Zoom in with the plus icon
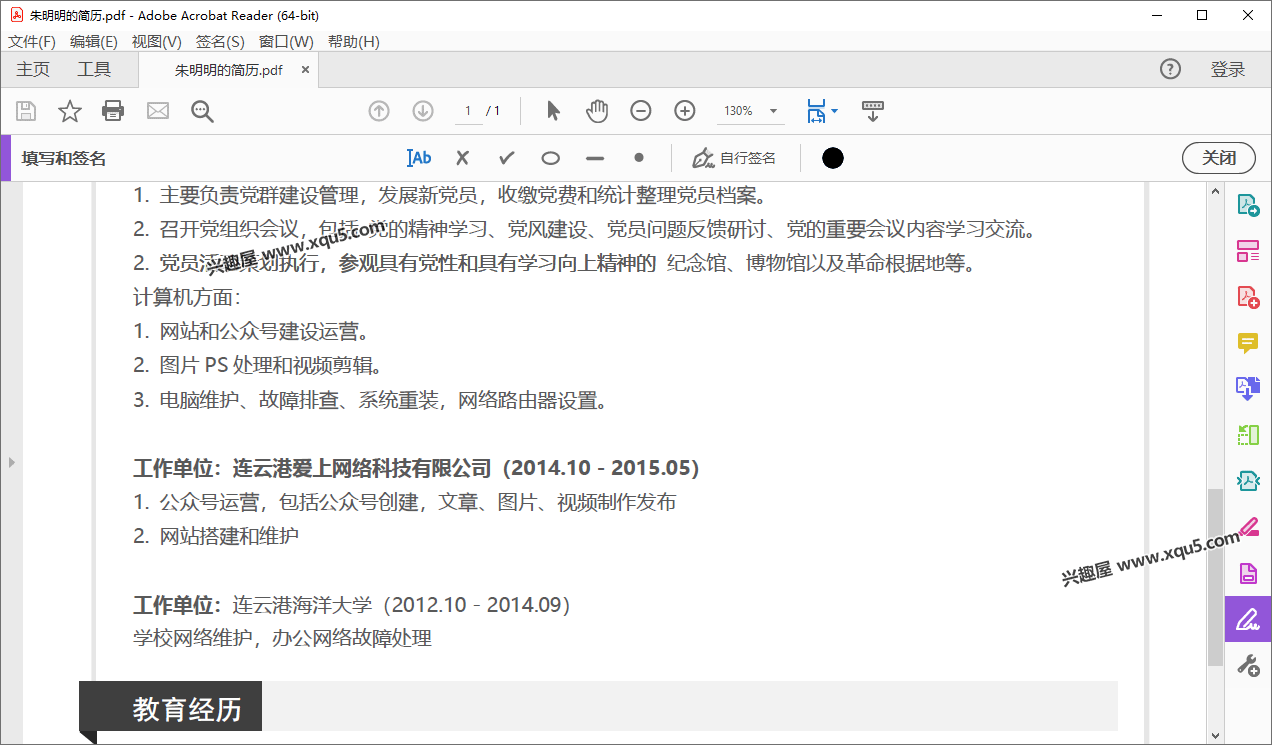Screen dimensions: 1272x745 [685, 111]
